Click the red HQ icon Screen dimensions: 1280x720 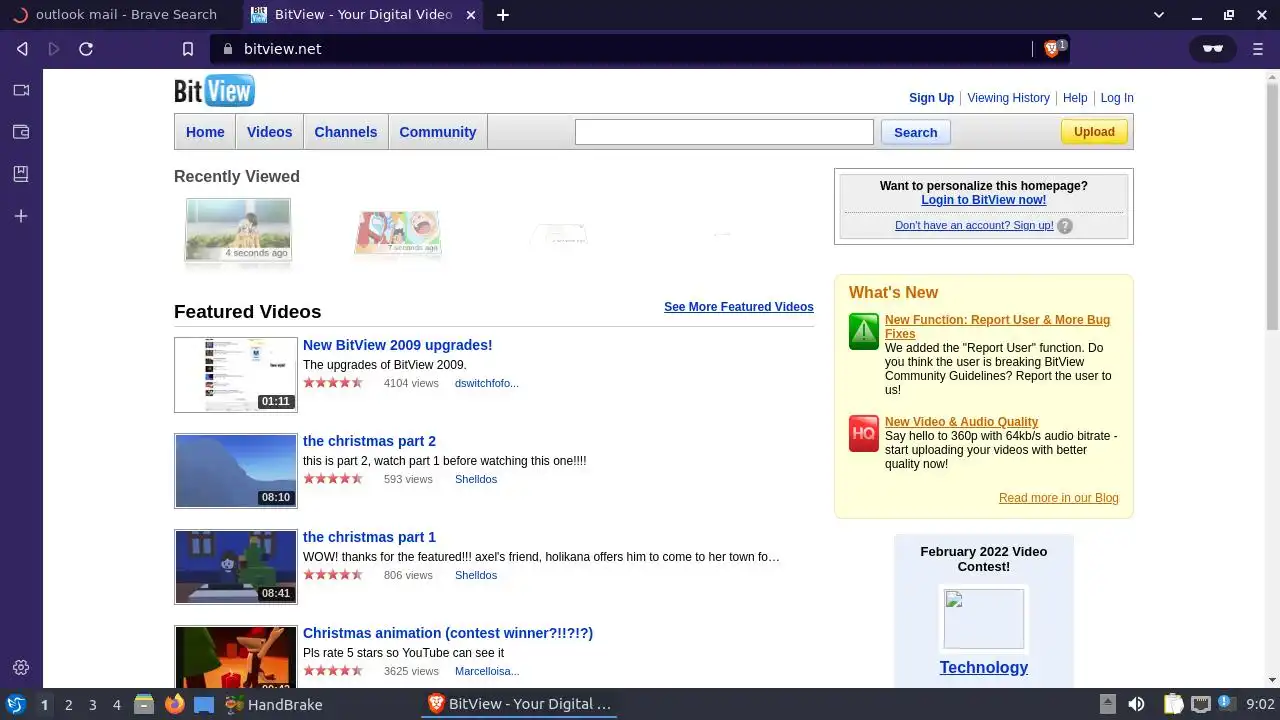(864, 434)
